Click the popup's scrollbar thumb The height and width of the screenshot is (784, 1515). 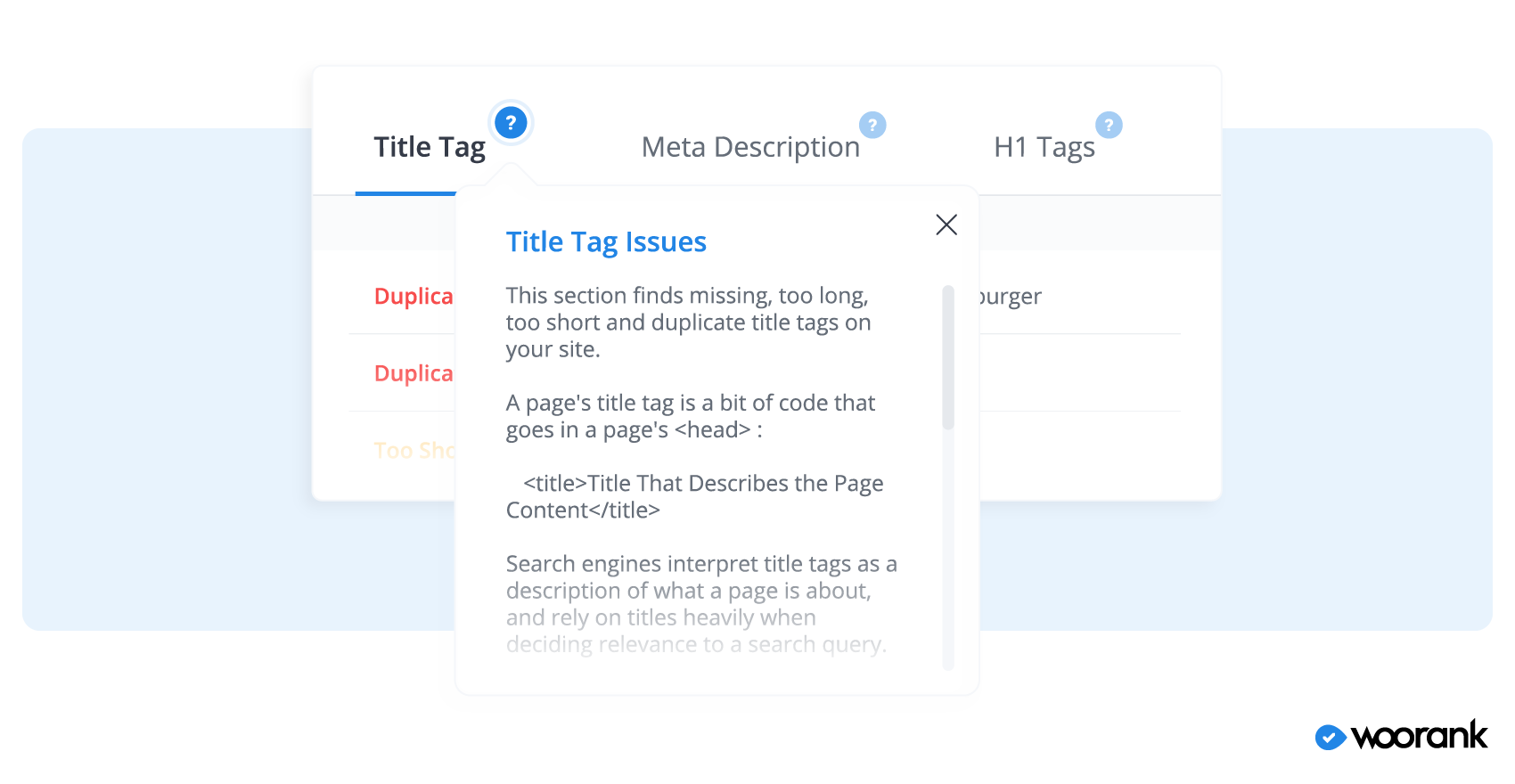(x=948, y=356)
